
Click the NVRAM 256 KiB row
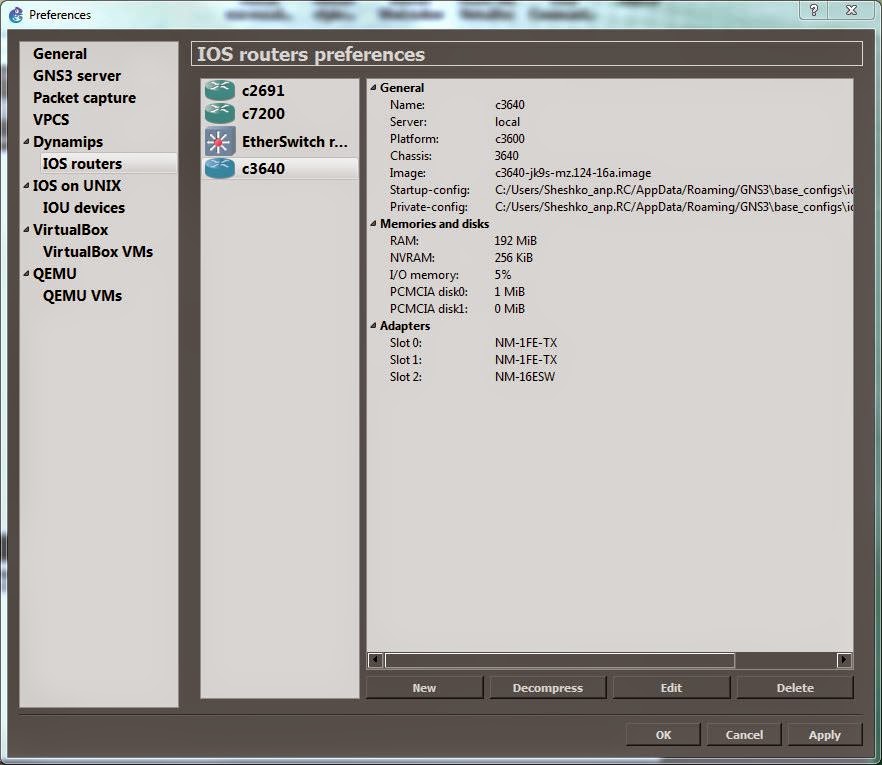610,258
